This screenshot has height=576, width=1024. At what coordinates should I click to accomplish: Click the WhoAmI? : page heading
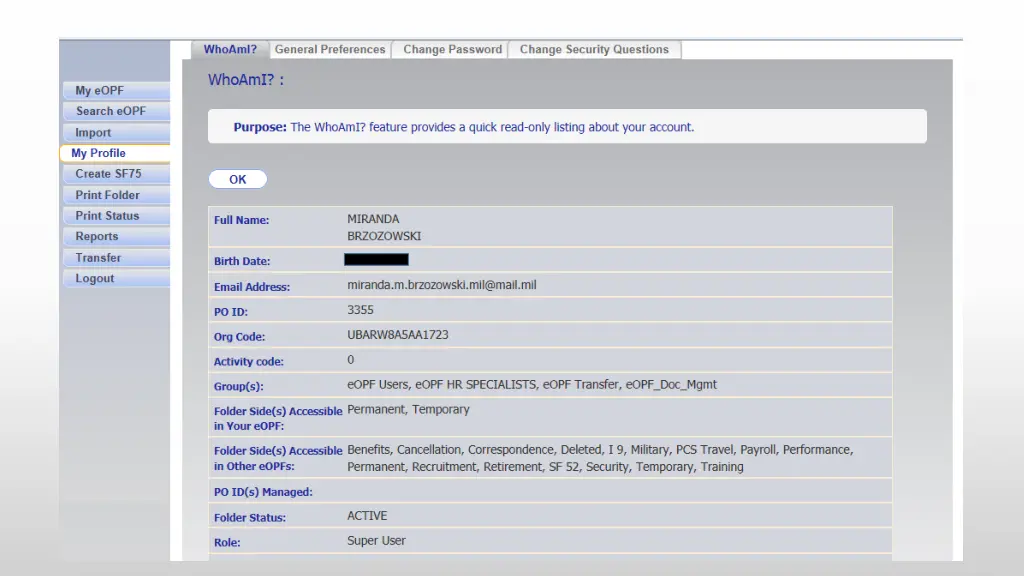[246, 80]
